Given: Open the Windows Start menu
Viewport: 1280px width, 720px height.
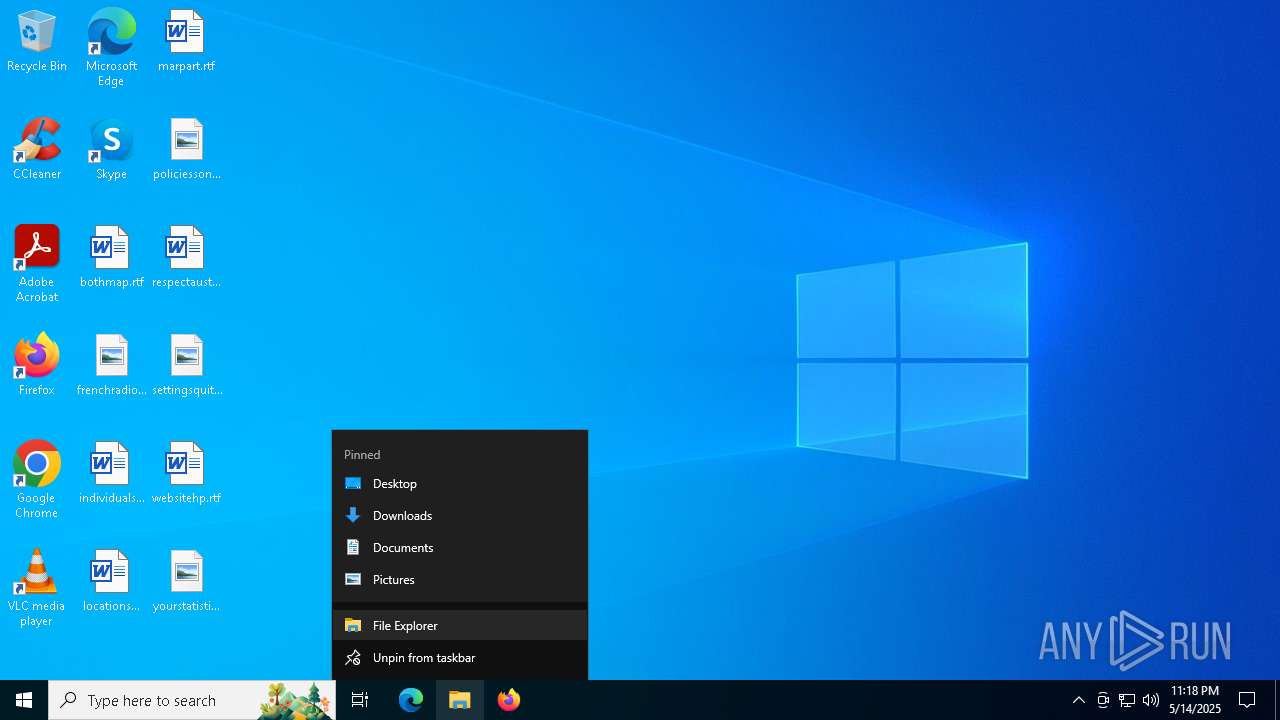Looking at the screenshot, I should click(x=24, y=700).
